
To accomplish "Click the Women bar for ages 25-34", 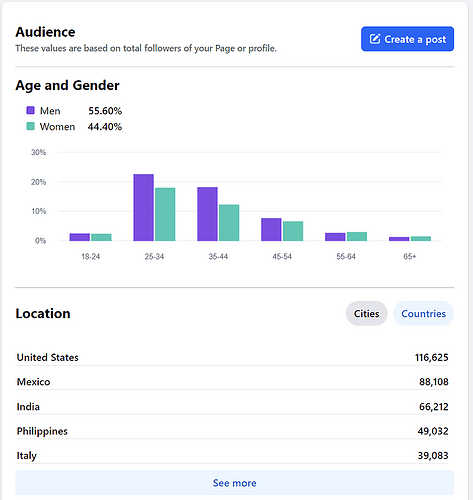I will click(x=165, y=214).
